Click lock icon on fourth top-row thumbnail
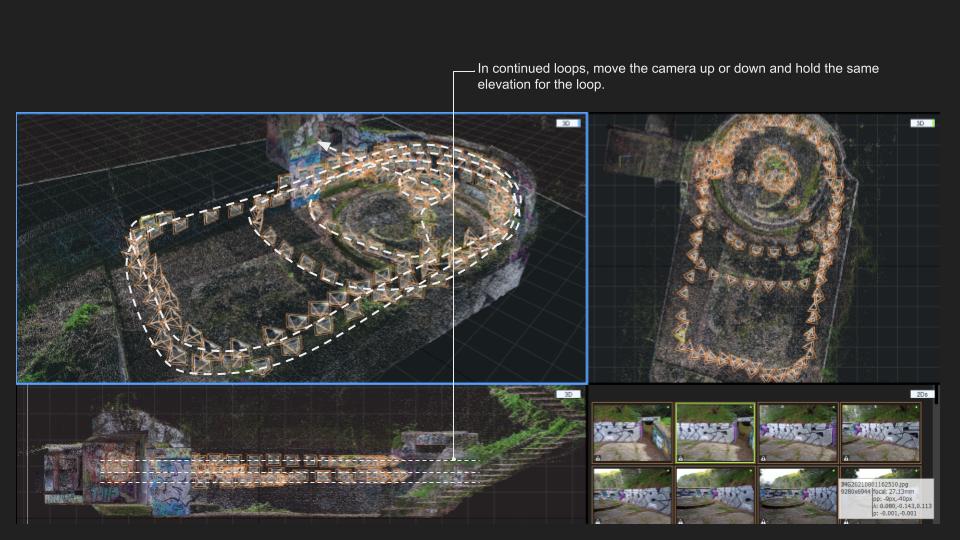960x540 pixels. 846,457
